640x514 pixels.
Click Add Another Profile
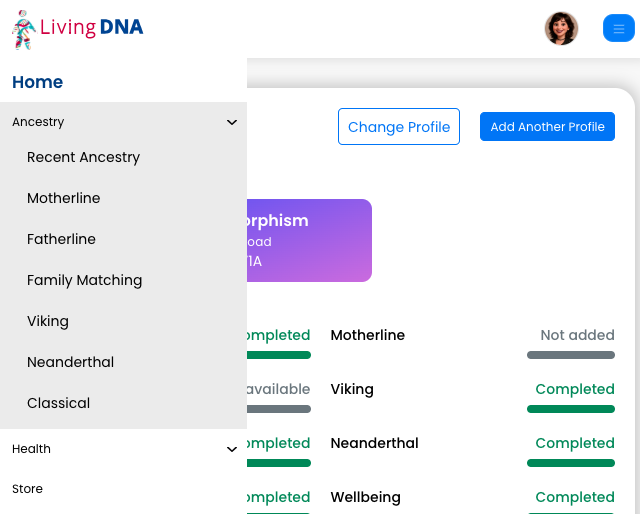(x=547, y=127)
